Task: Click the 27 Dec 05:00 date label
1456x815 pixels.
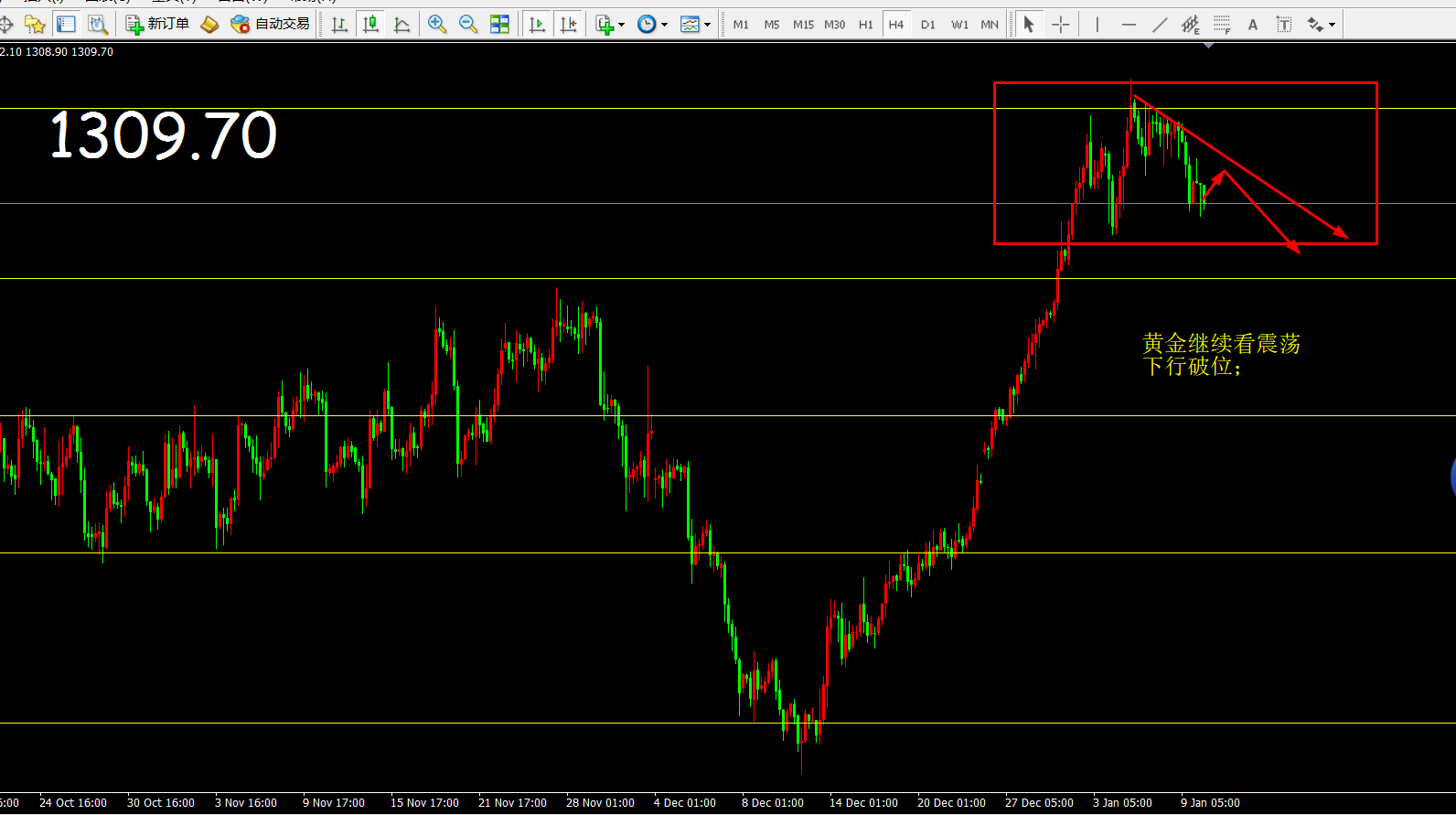Action: coord(1039,803)
